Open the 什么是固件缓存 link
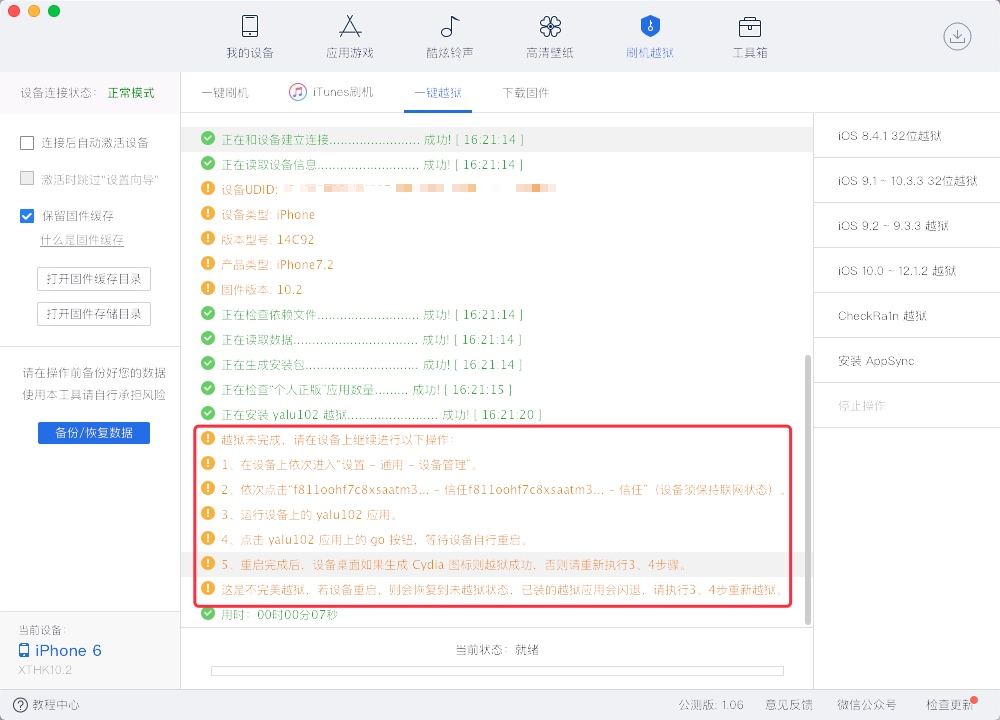Image resolution: width=1000 pixels, height=720 pixels. pos(82,240)
